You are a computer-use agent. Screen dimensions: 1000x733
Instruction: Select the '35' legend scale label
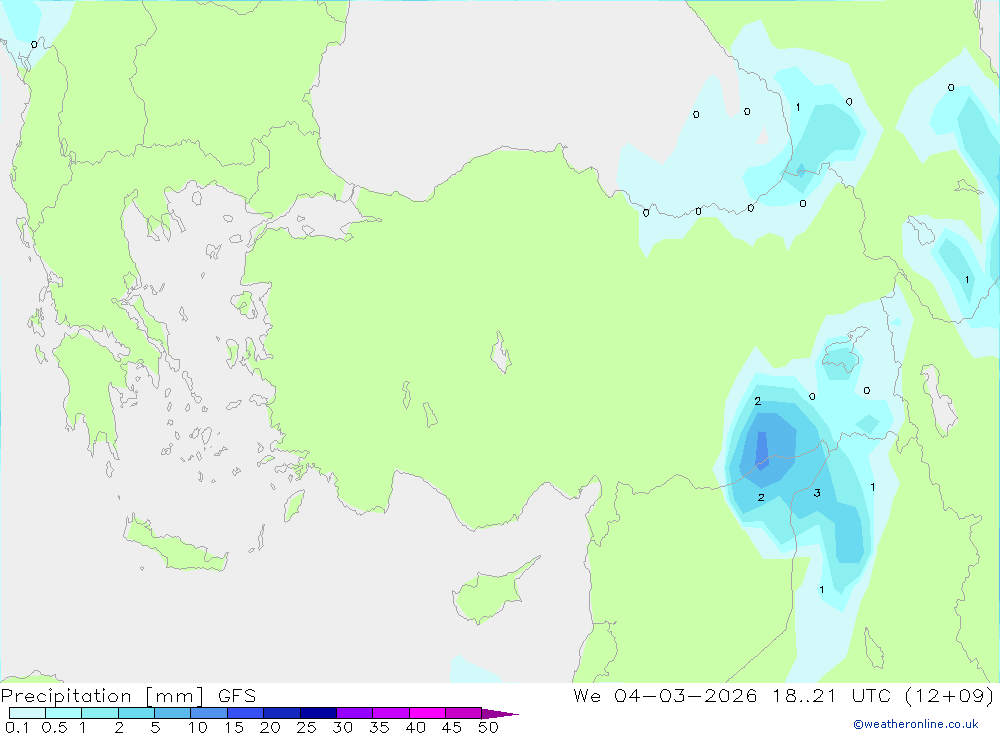tap(379, 727)
